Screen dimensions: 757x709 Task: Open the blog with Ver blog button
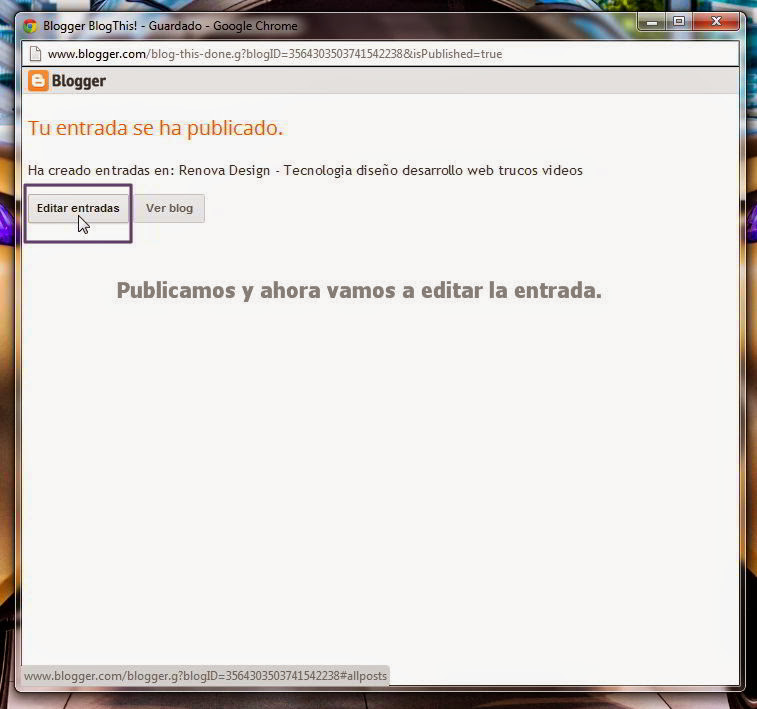169,208
